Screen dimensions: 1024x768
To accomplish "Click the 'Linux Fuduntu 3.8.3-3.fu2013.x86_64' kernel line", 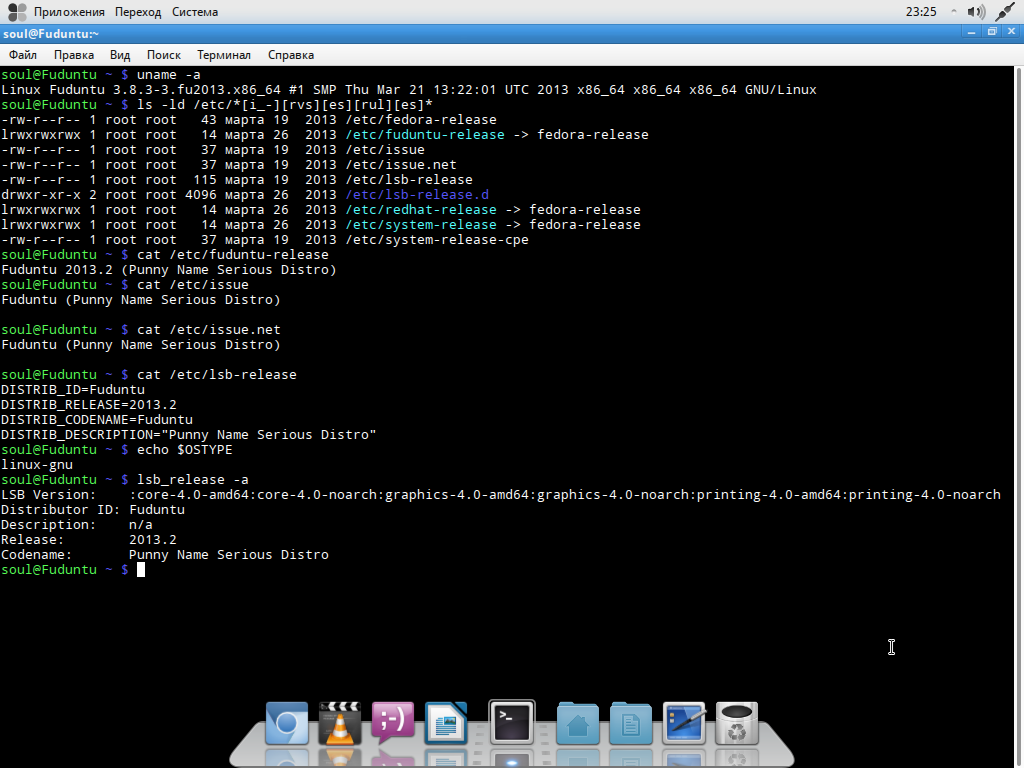I will 409,89.
